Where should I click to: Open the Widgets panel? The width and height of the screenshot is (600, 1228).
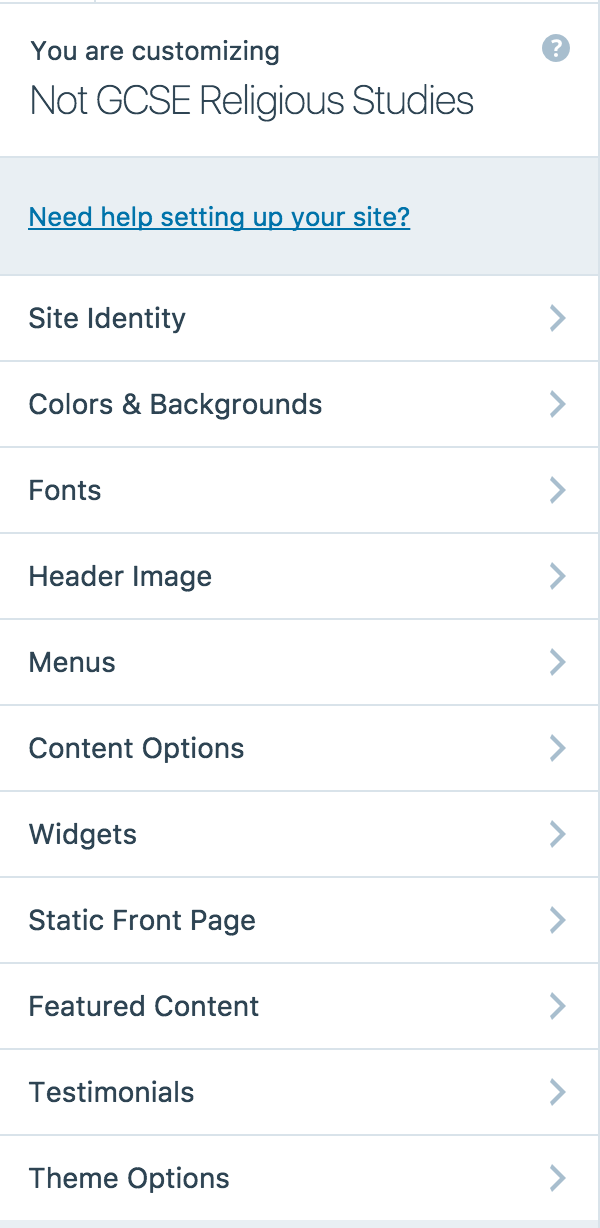point(83,835)
